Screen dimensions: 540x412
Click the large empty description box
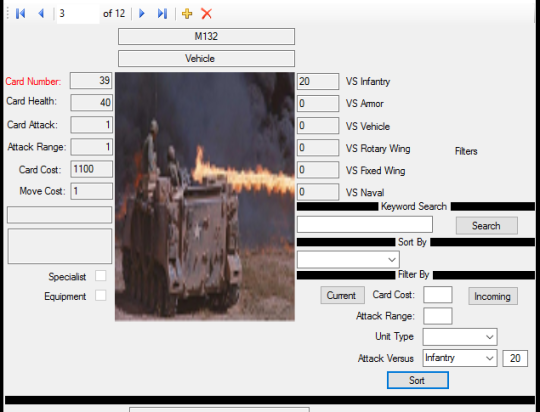(60, 246)
